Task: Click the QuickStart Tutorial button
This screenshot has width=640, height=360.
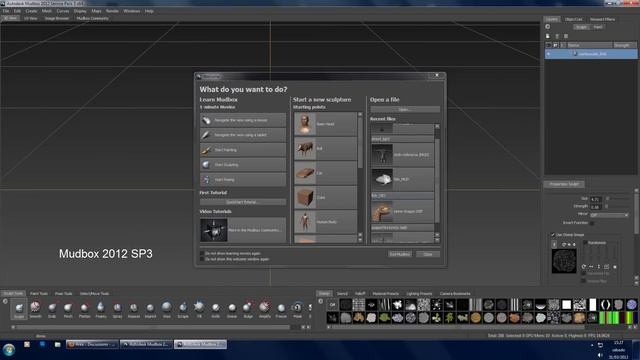Action: tap(243, 202)
